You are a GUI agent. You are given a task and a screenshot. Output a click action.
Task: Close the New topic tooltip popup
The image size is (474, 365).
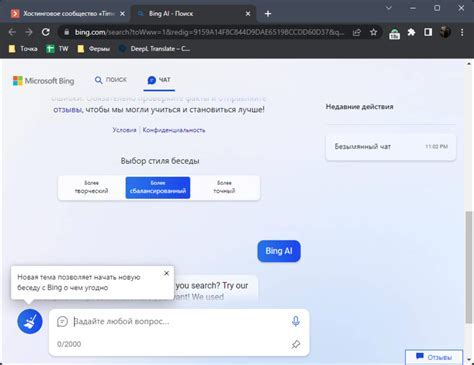tap(166, 273)
